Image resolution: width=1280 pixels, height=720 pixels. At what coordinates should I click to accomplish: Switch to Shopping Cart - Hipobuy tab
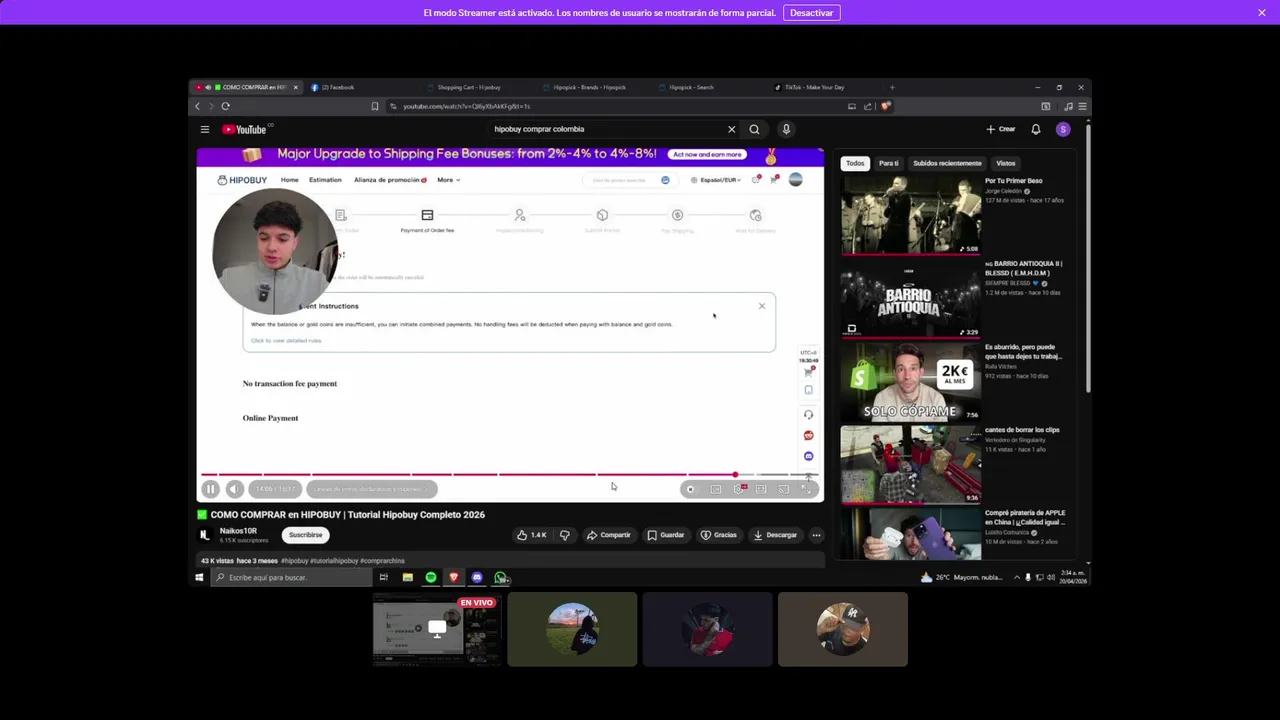pos(477,87)
